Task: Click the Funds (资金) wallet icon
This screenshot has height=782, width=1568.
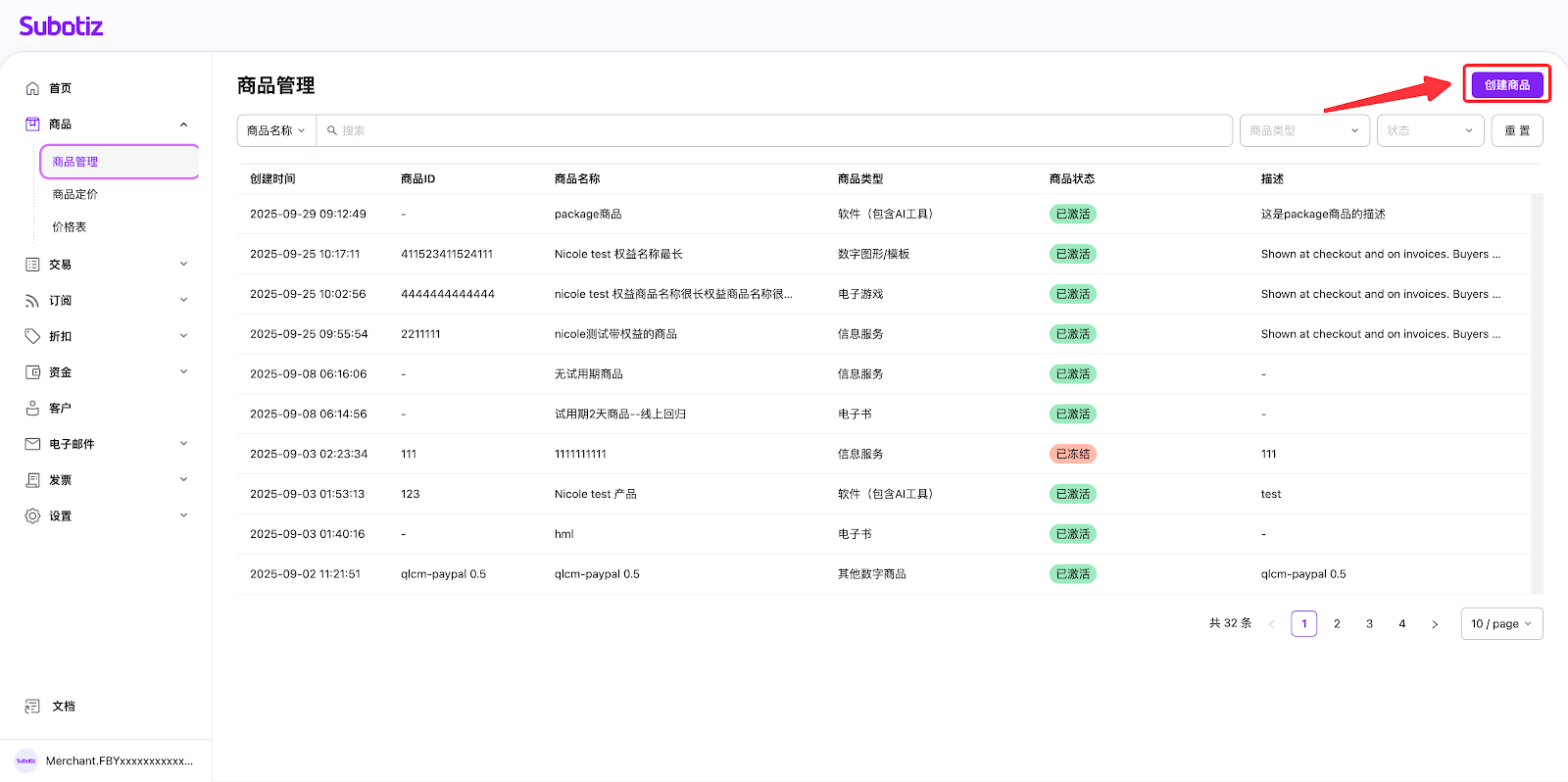Action: tap(32, 372)
